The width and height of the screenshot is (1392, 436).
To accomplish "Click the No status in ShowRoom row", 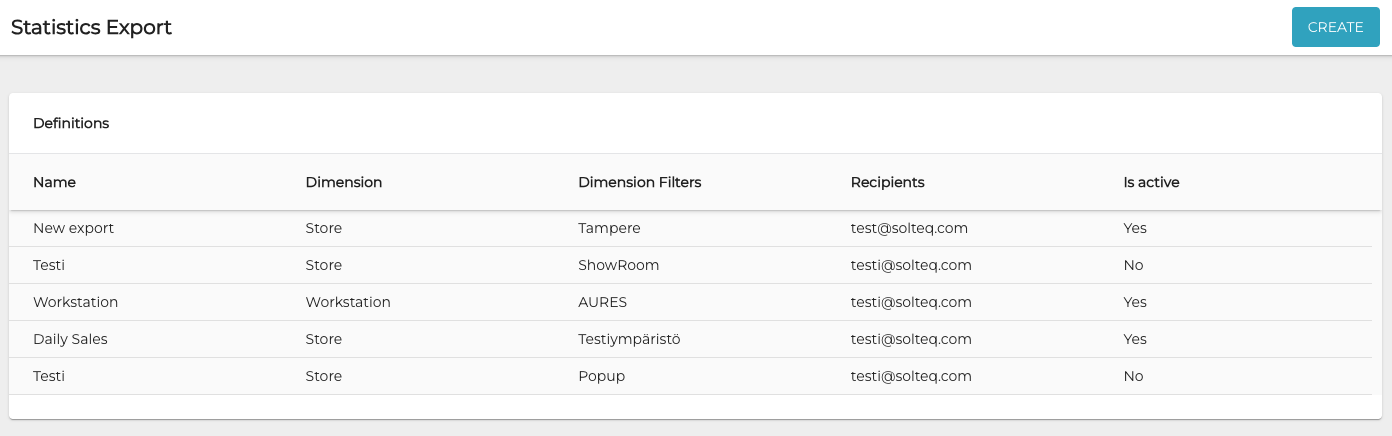I will click(x=1133, y=265).
